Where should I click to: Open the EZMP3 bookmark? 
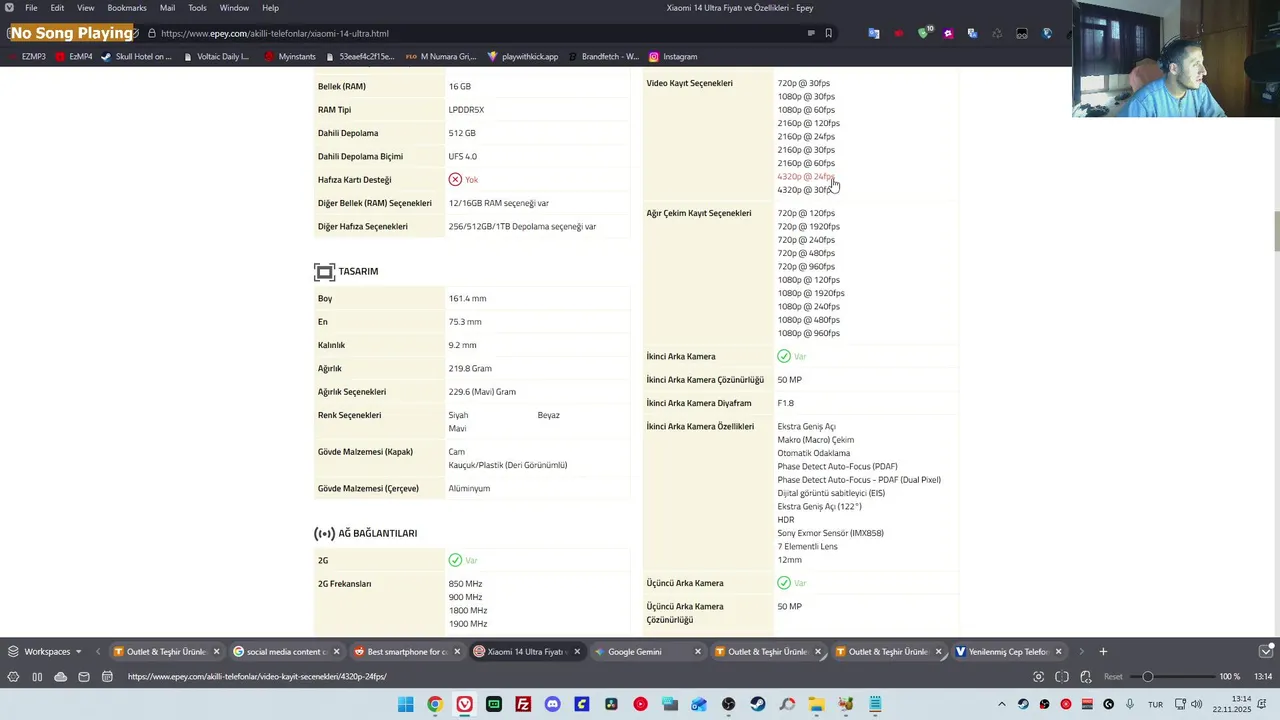(27, 57)
